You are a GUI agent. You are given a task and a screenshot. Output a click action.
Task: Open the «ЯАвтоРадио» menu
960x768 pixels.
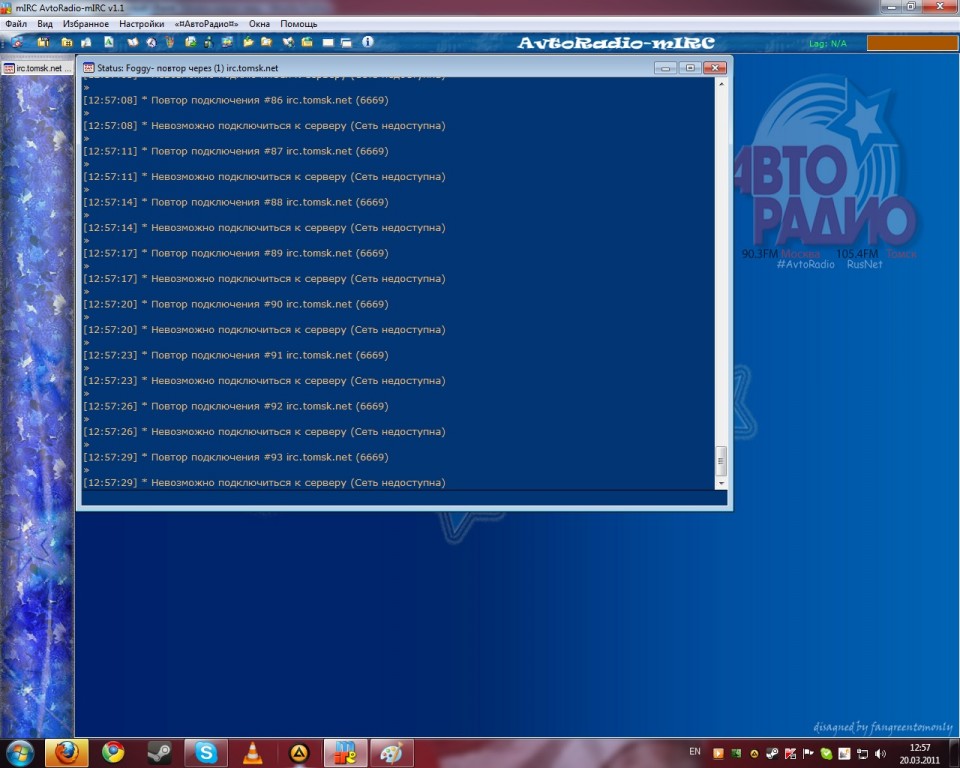tap(206, 23)
